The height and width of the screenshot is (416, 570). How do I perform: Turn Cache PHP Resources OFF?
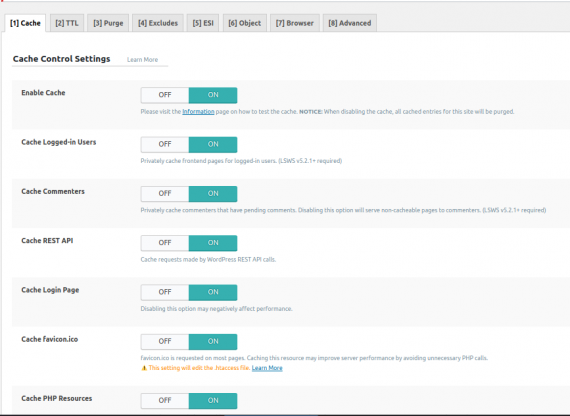pos(165,400)
